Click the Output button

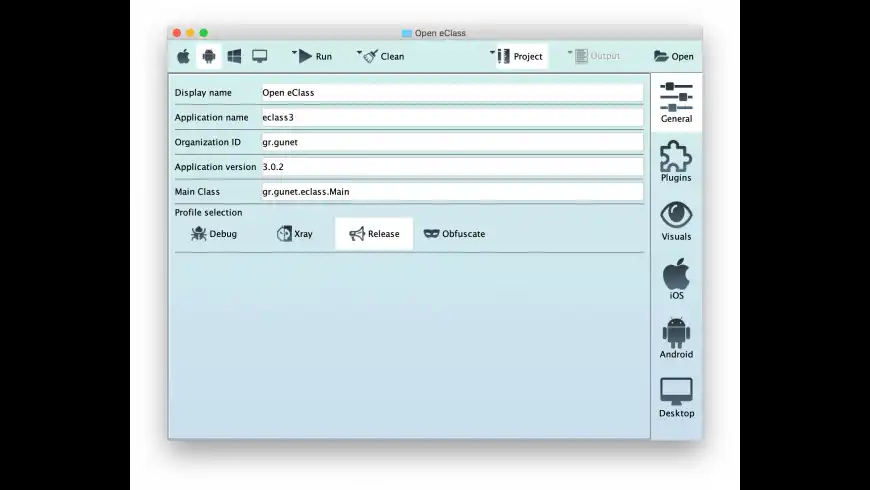598,56
